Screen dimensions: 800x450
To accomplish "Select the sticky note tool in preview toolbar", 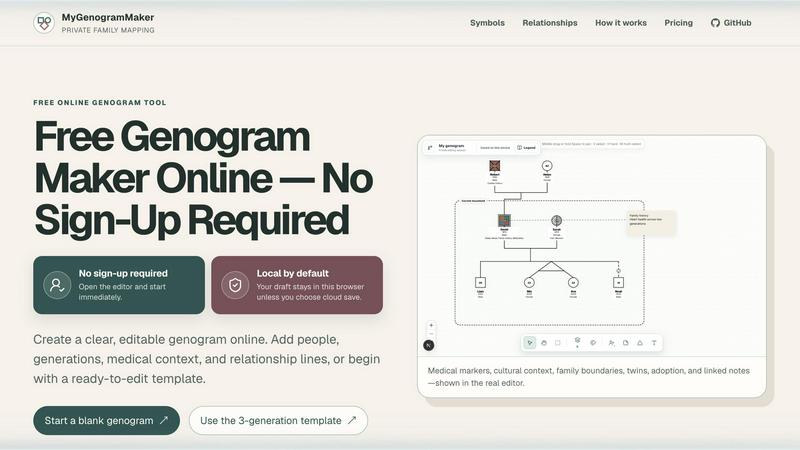I will click(626, 343).
